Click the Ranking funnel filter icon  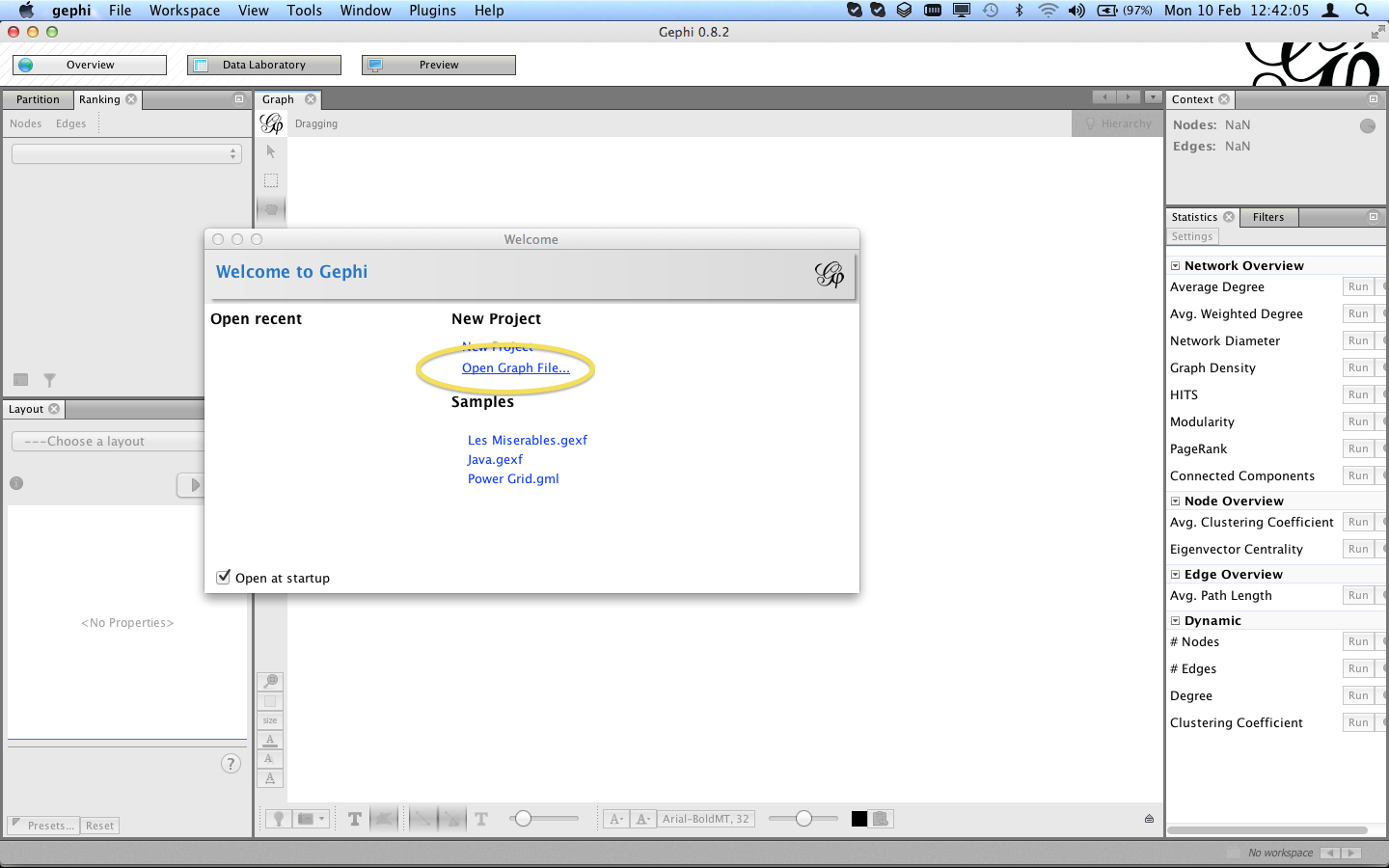point(49,380)
